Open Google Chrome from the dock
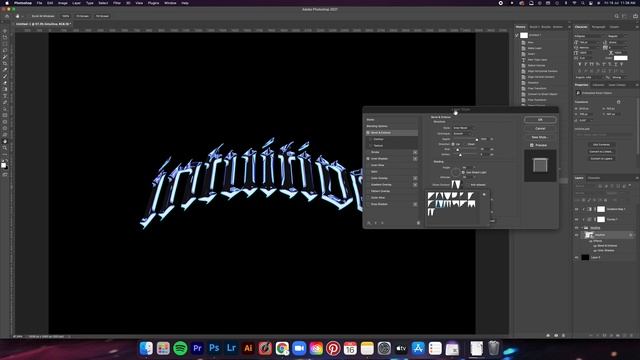The image size is (640, 360). (x=282, y=348)
